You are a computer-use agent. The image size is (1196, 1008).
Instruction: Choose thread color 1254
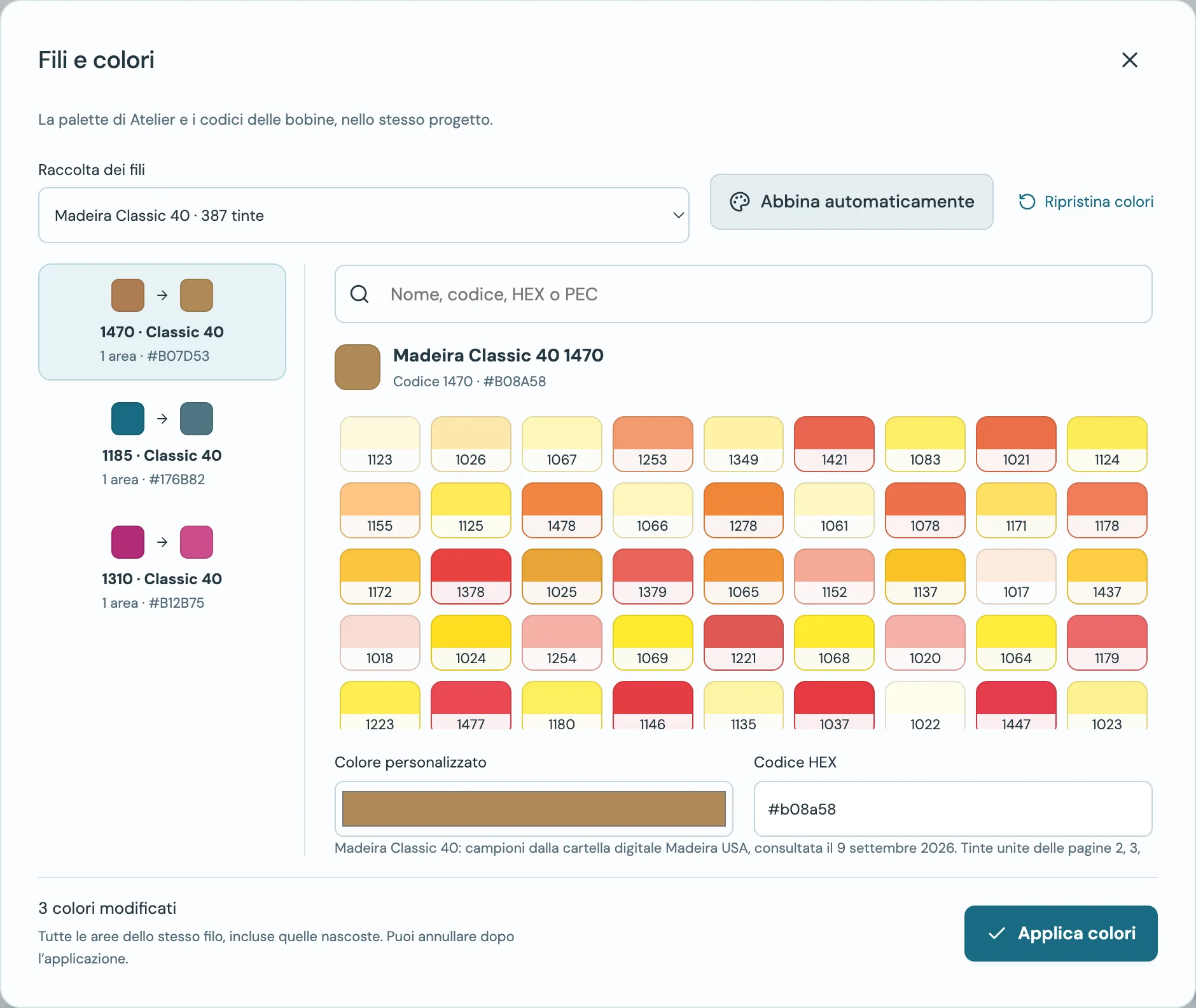[x=562, y=643]
